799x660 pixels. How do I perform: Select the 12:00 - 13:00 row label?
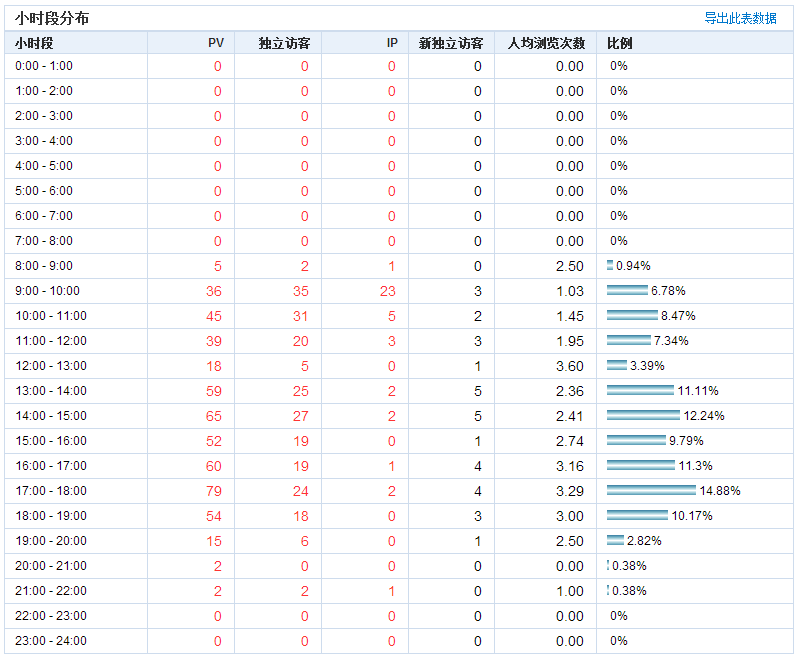pyautogui.click(x=51, y=365)
